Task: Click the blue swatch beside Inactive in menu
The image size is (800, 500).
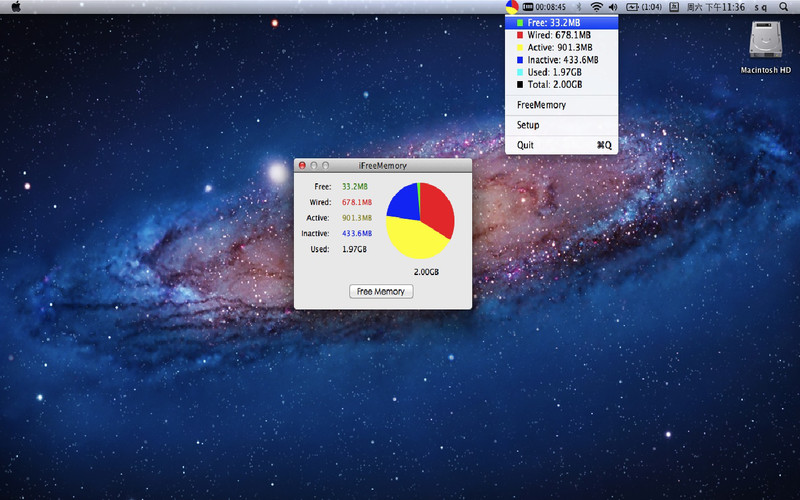Action: (x=520, y=60)
